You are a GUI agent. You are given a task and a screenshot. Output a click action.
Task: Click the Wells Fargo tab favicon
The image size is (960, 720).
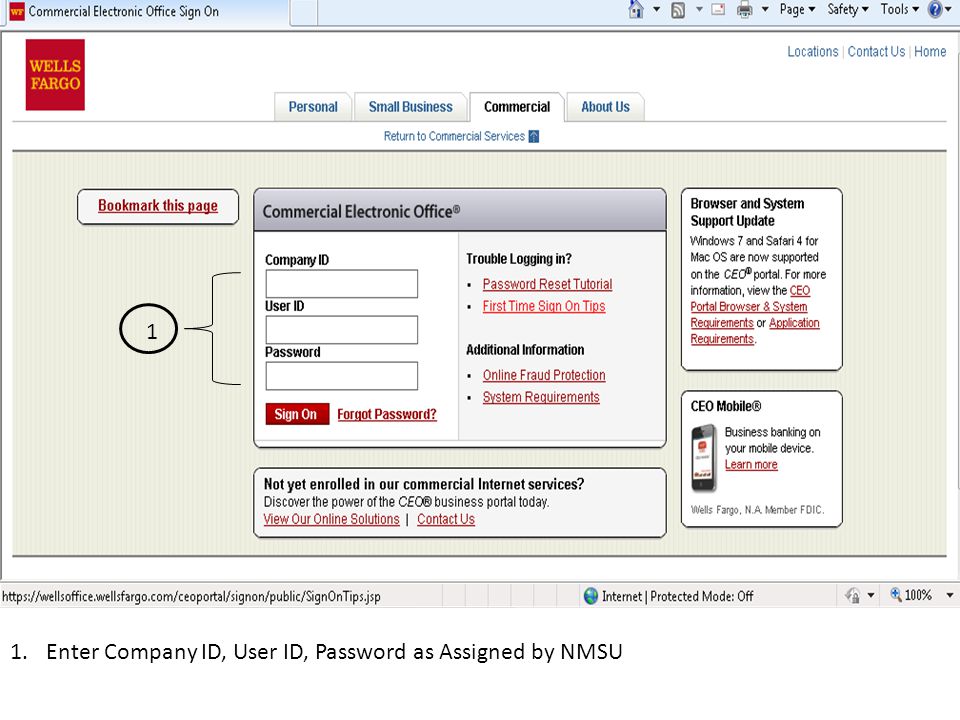[17, 11]
